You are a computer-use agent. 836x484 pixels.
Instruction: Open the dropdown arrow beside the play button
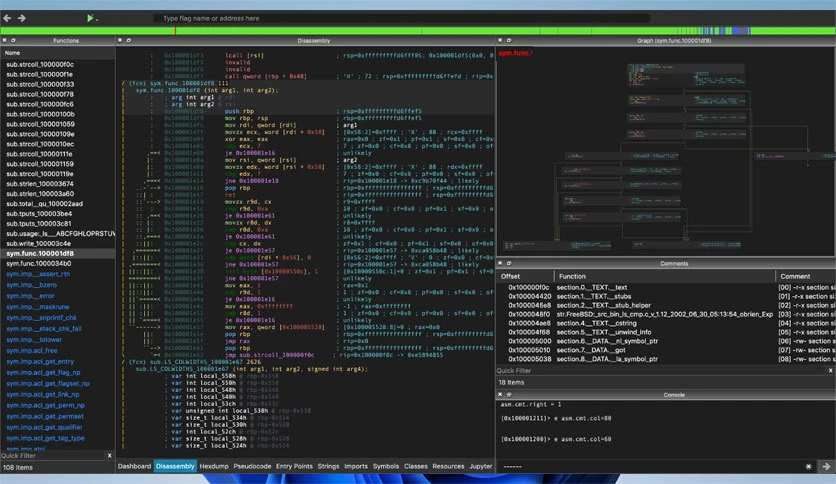[97, 20]
